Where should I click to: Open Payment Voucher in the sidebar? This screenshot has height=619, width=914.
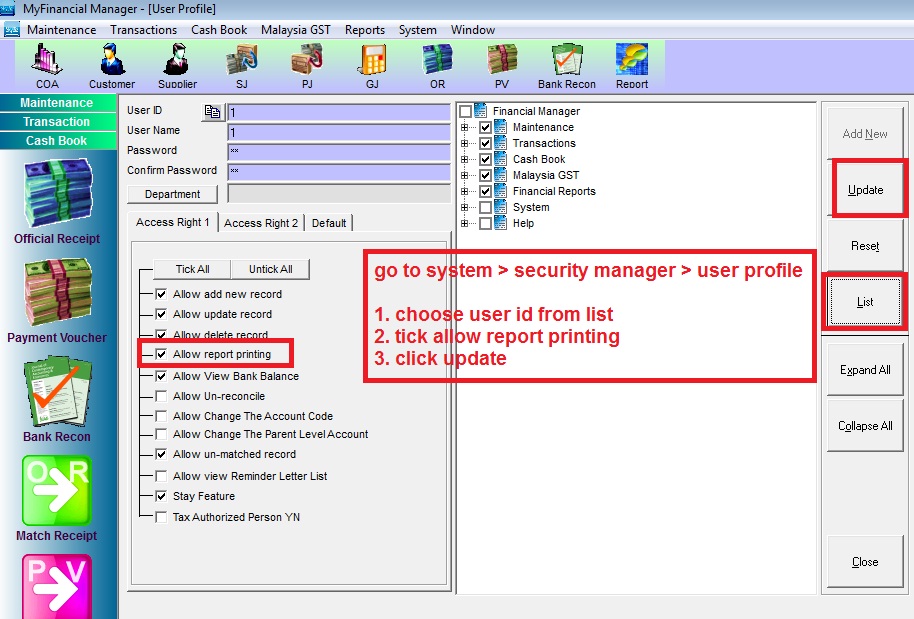pyautogui.click(x=57, y=300)
